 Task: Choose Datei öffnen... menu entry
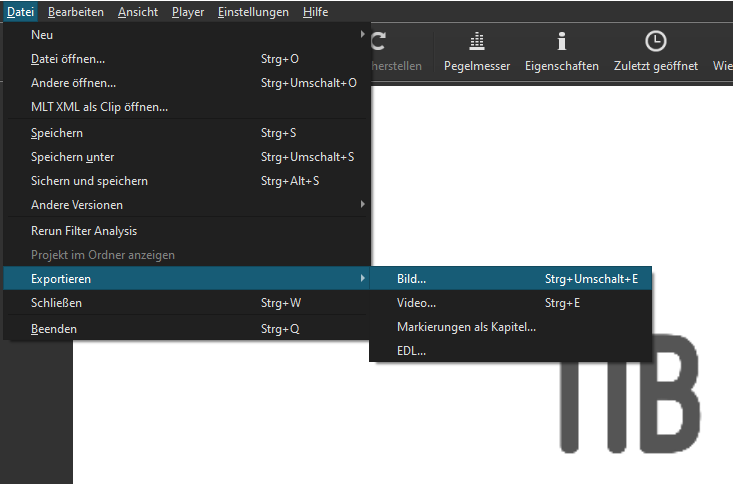click(68, 59)
